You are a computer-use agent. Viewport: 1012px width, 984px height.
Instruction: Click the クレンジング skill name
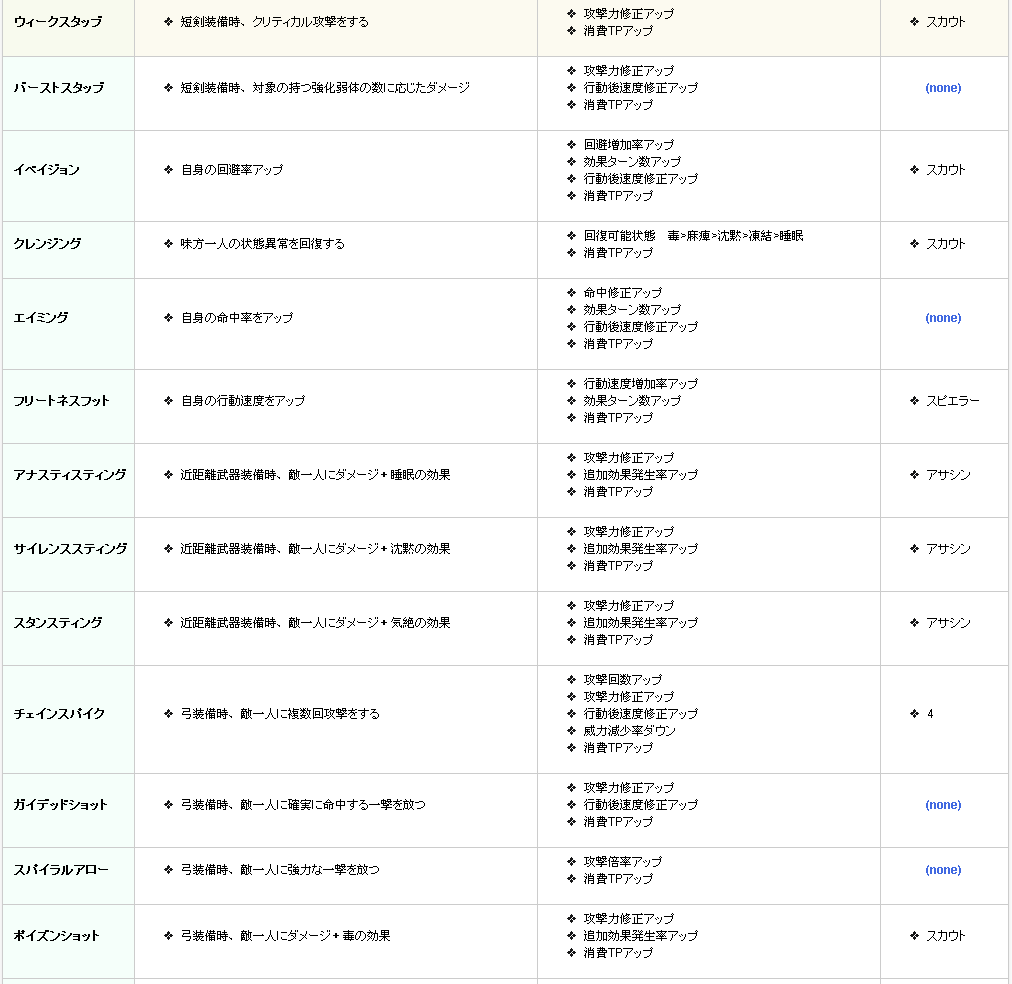(47, 244)
